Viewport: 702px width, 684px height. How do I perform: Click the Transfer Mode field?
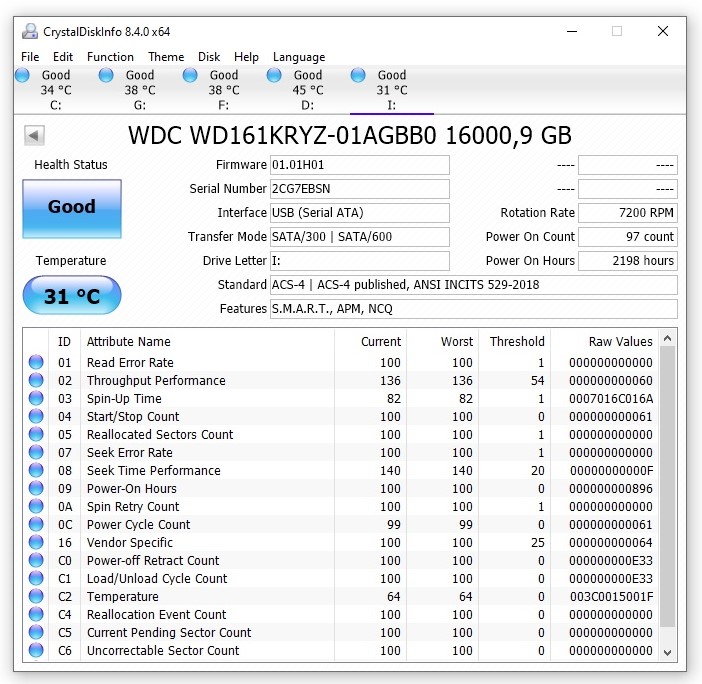(360, 237)
